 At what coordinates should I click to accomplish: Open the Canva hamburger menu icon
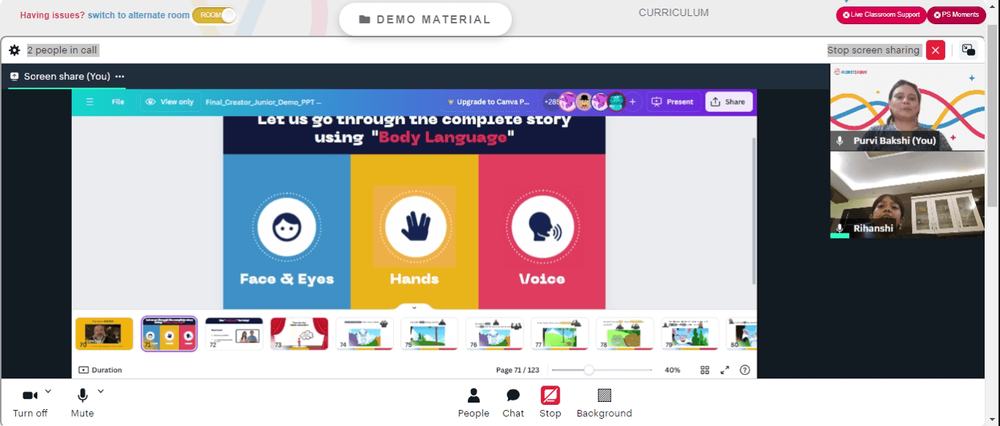[x=90, y=101]
